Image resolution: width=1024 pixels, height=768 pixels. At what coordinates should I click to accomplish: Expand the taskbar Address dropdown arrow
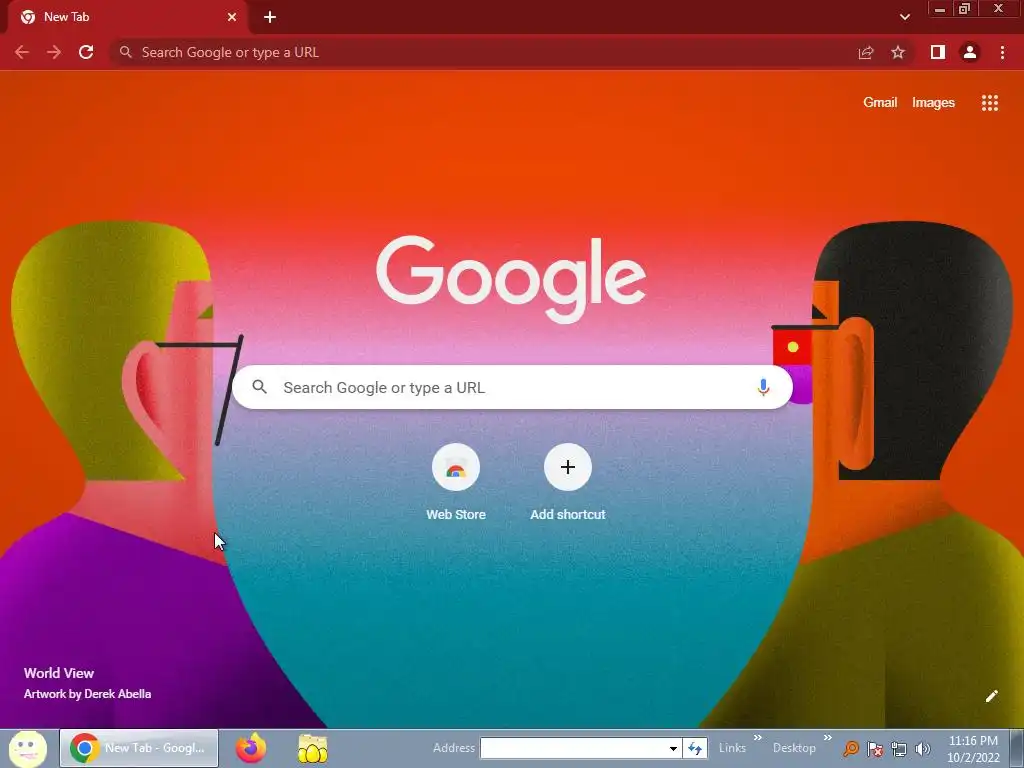pos(673,748)
